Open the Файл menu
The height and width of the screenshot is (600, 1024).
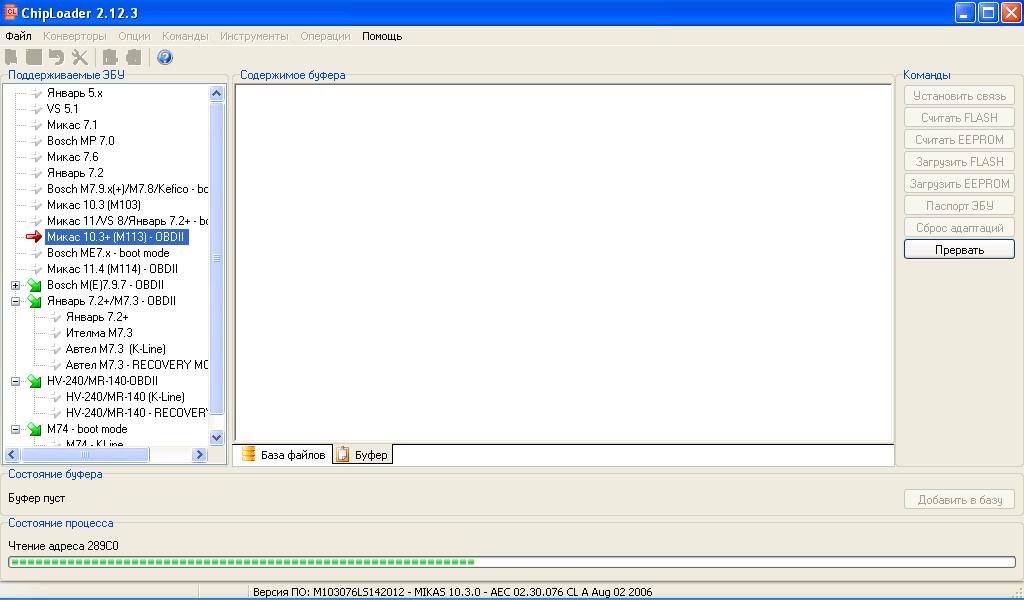pyautogui.click(x=18, y=36)
